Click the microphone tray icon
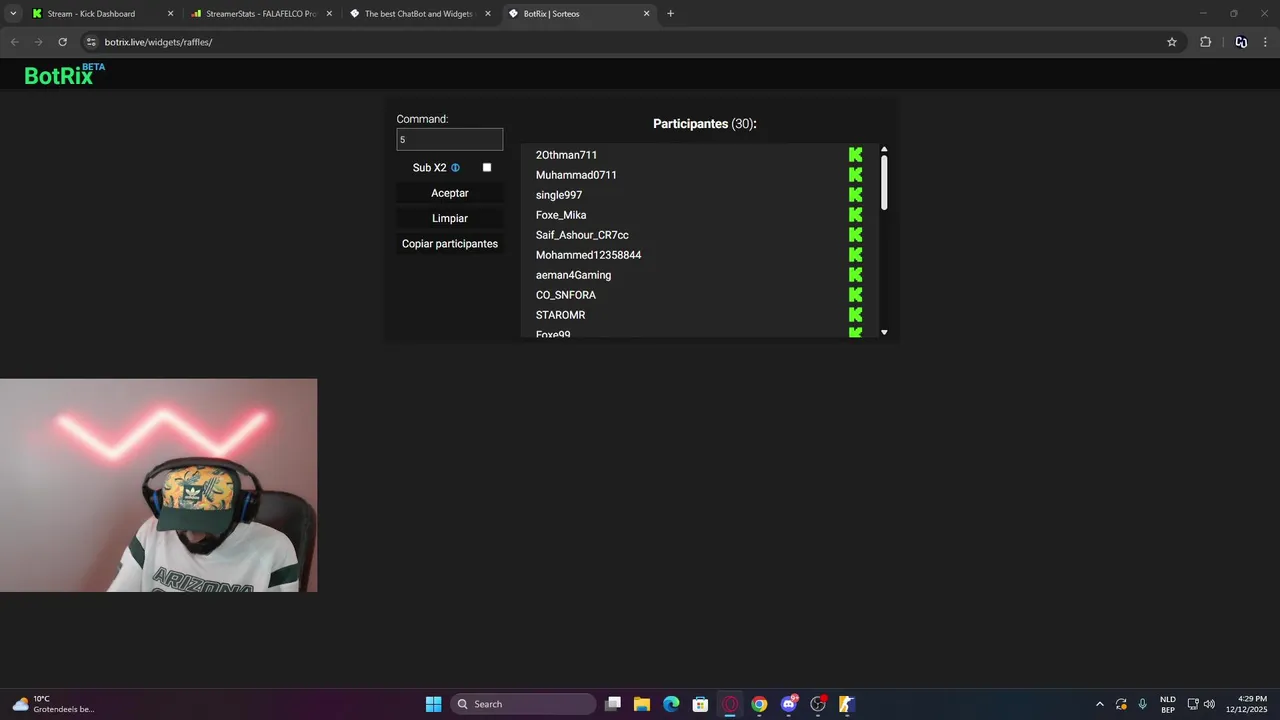This screenshot has width=1280, height=720. 1142,704
